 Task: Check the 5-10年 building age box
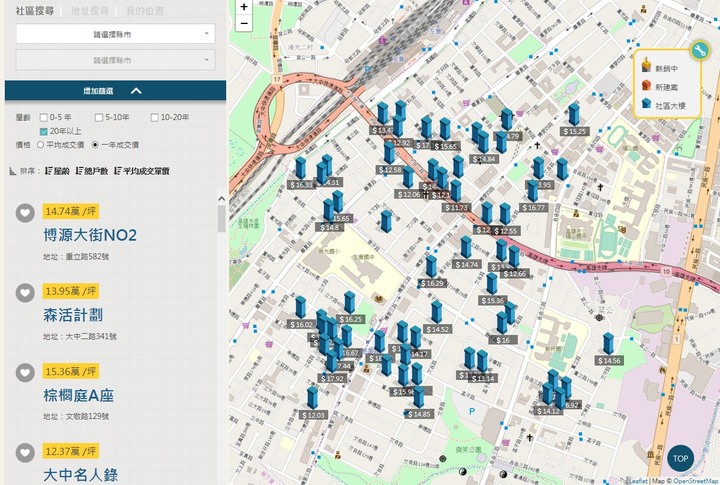coord(99,118)
